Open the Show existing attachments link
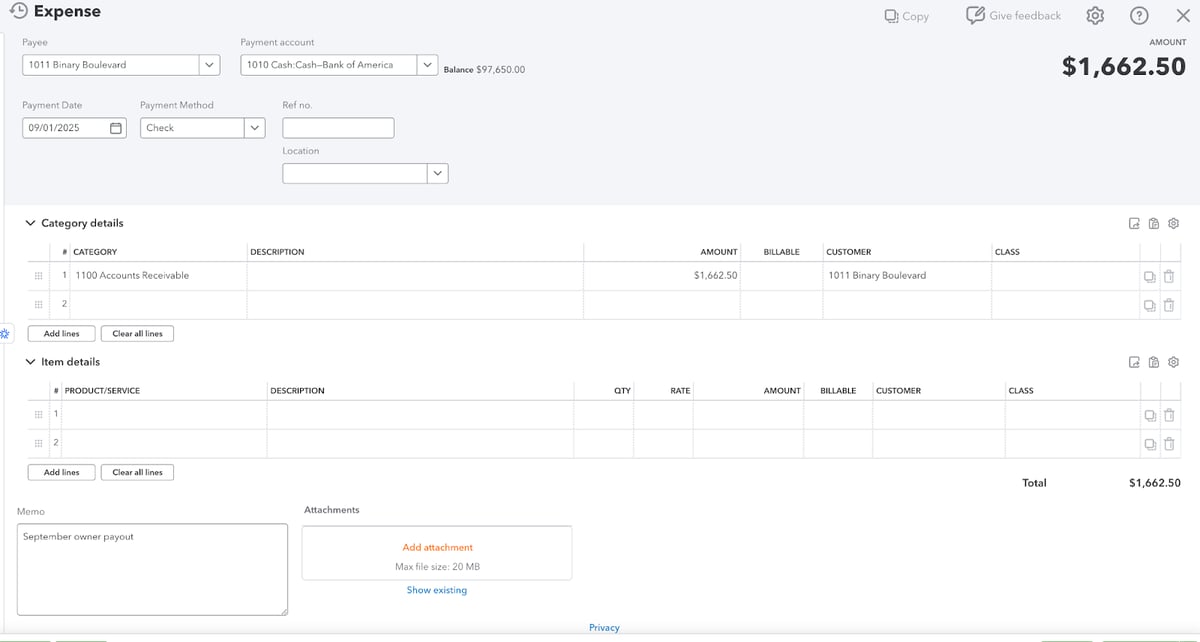Image resolution: width=1200 pixels, height=642 pixels. tap(436, 590)
